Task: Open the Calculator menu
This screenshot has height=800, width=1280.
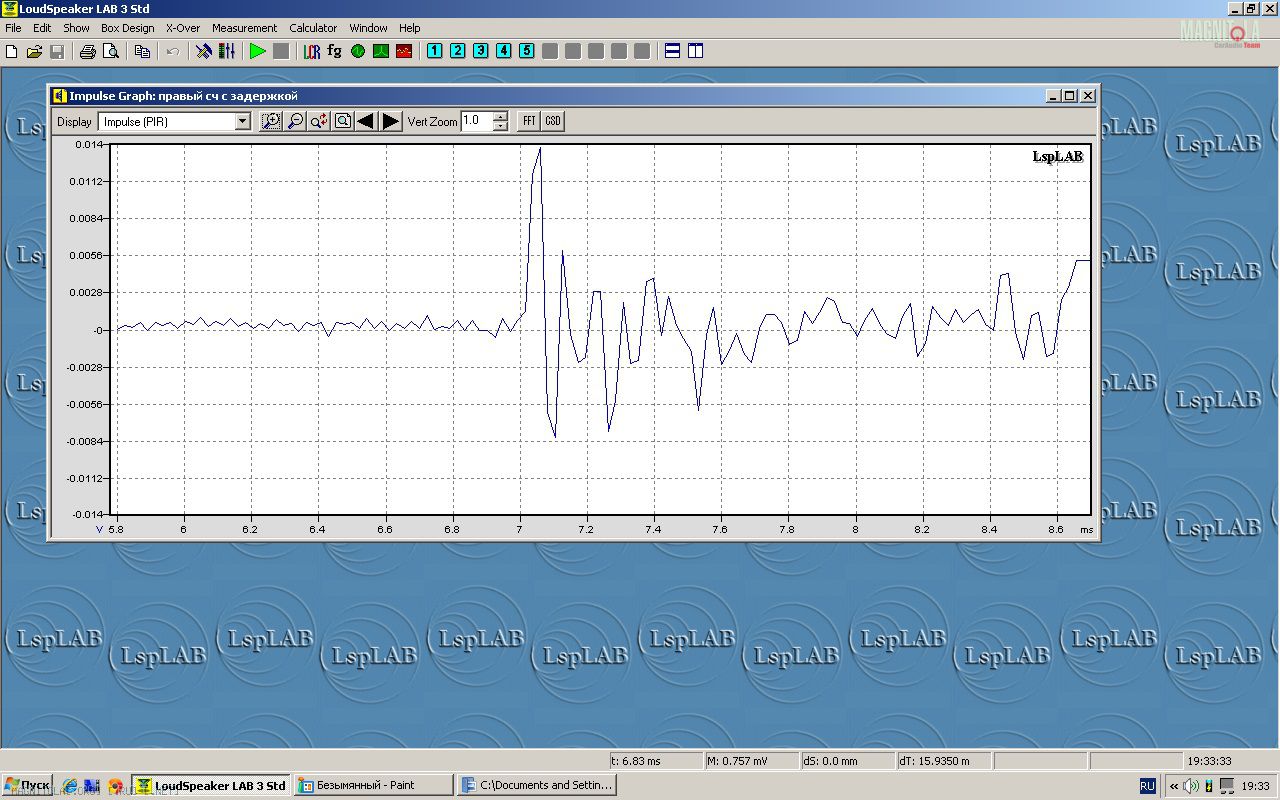Action: (x=313, y=28)
